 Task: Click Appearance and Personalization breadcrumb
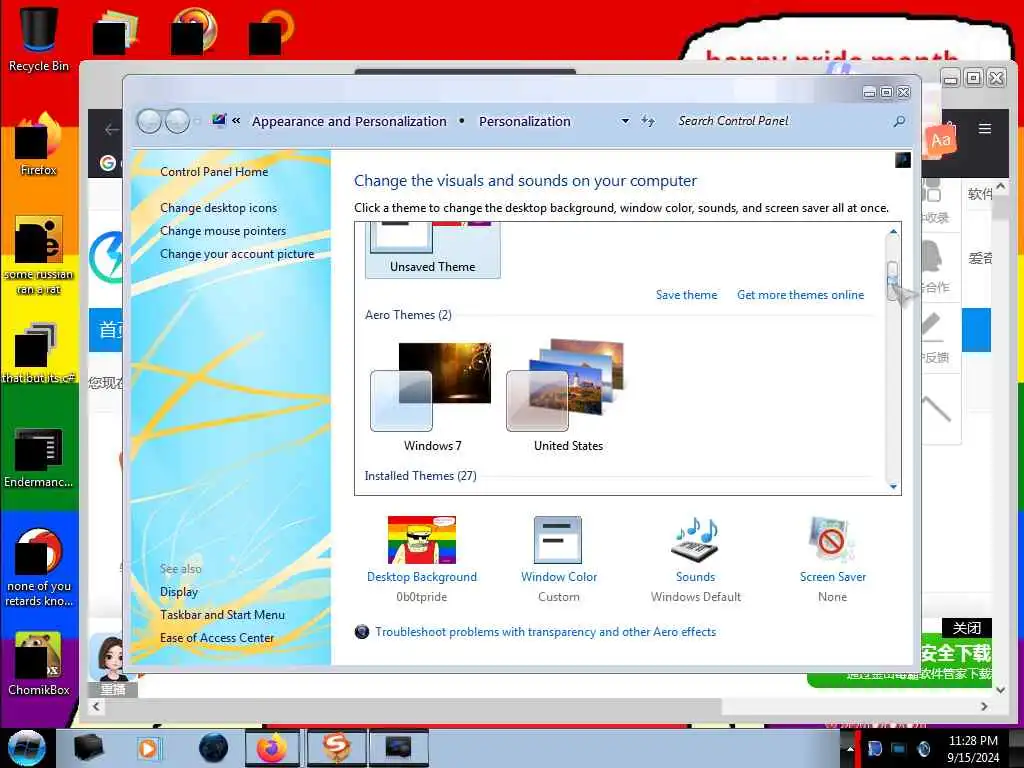click(x=349, y=121)
